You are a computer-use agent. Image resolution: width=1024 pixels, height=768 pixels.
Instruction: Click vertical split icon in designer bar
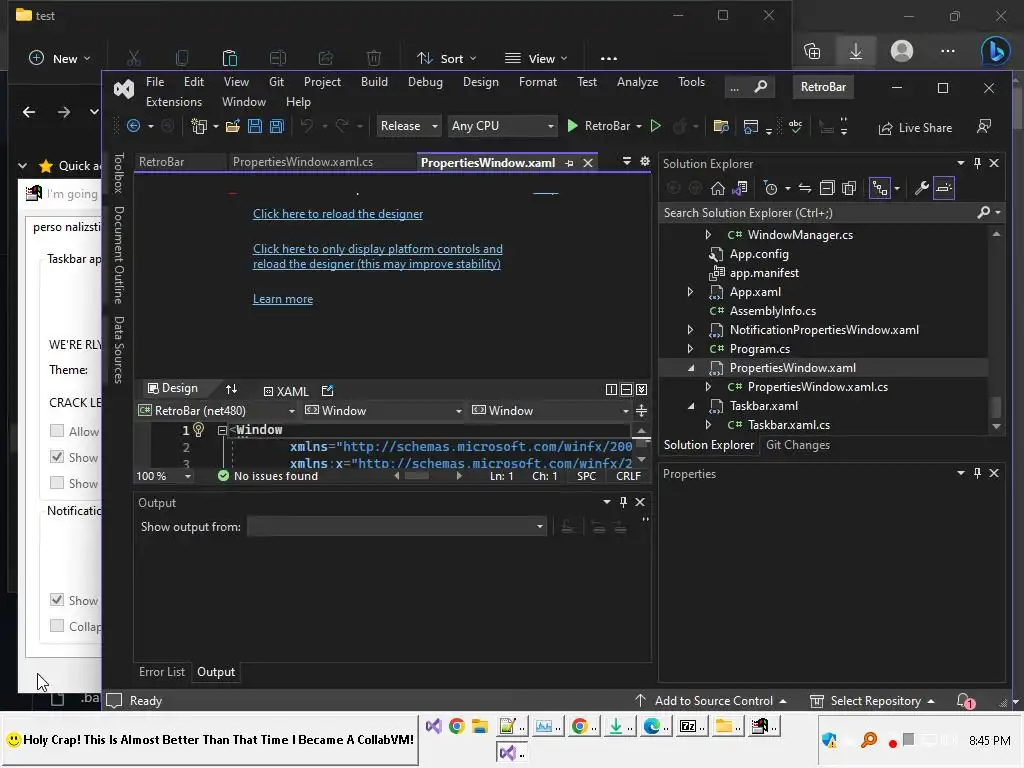tap(611, 389)
